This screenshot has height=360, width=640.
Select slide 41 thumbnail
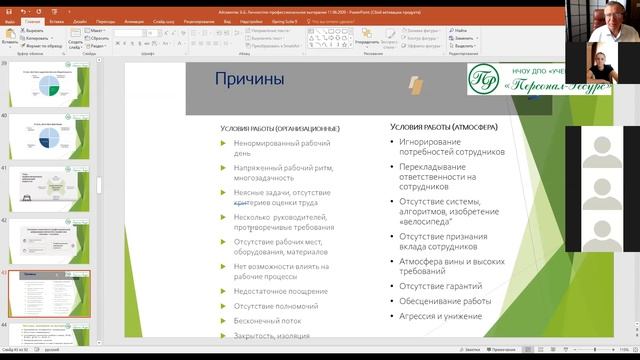coord(49,189)
